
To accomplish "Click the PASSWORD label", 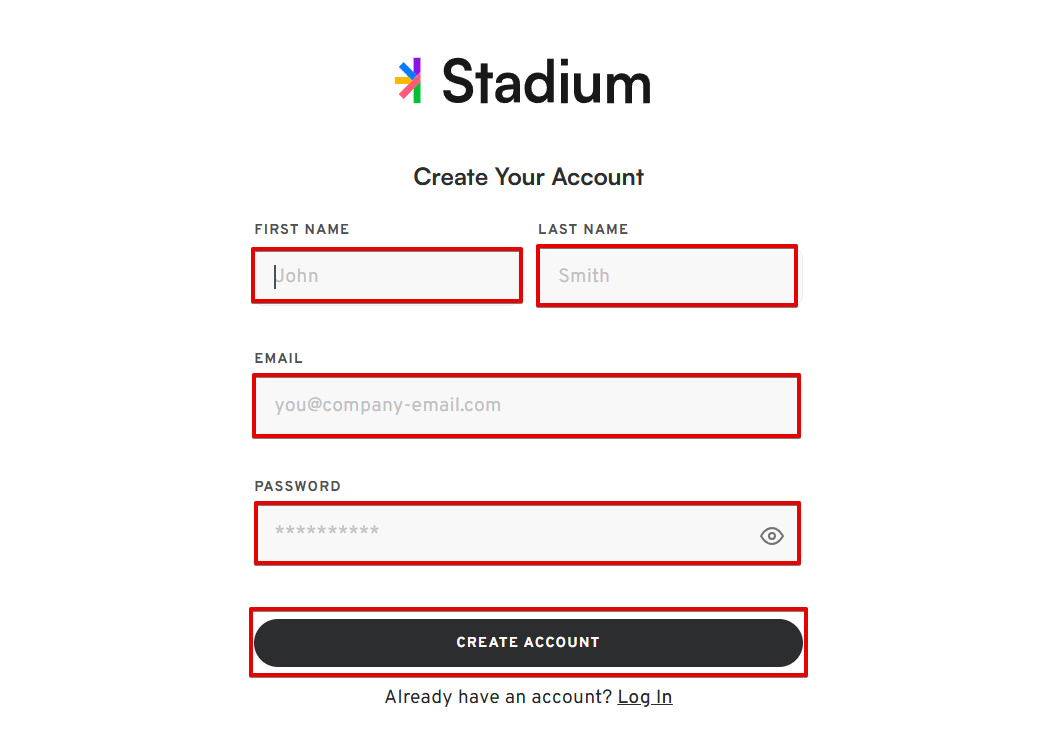I will (x=298, y=486).
